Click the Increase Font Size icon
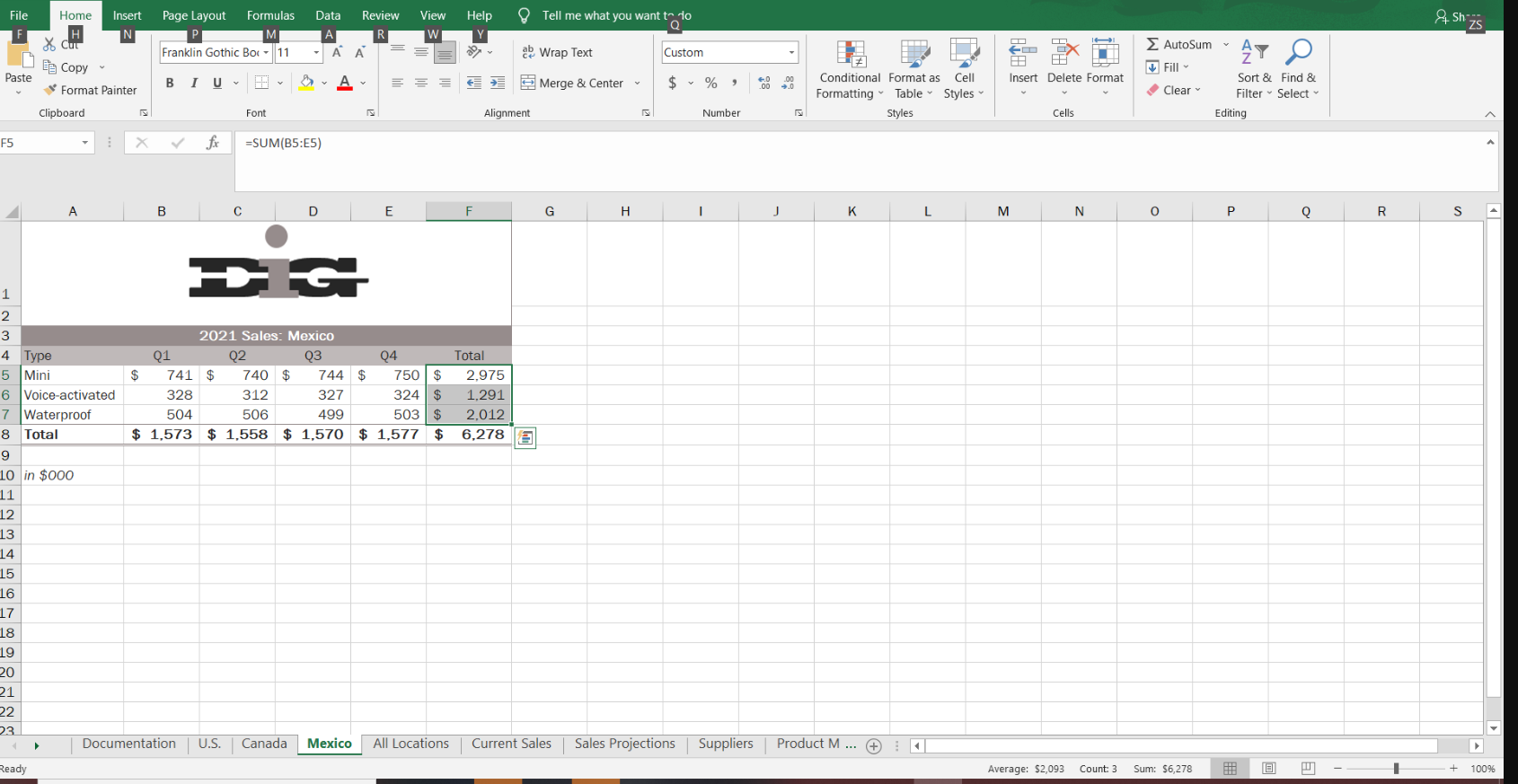 click(x=337, y=53)
